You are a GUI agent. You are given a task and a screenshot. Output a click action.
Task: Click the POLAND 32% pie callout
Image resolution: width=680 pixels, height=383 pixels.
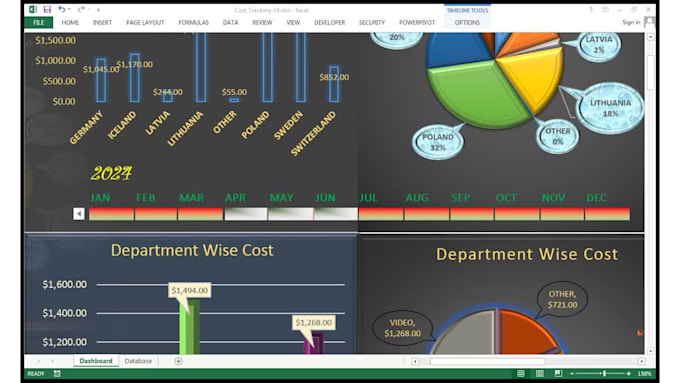tap(438, 142)
